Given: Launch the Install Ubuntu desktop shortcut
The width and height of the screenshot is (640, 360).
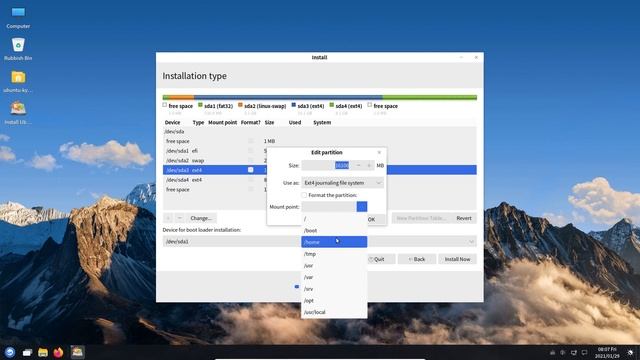Looking at the screenshot, I should [18, 113].
